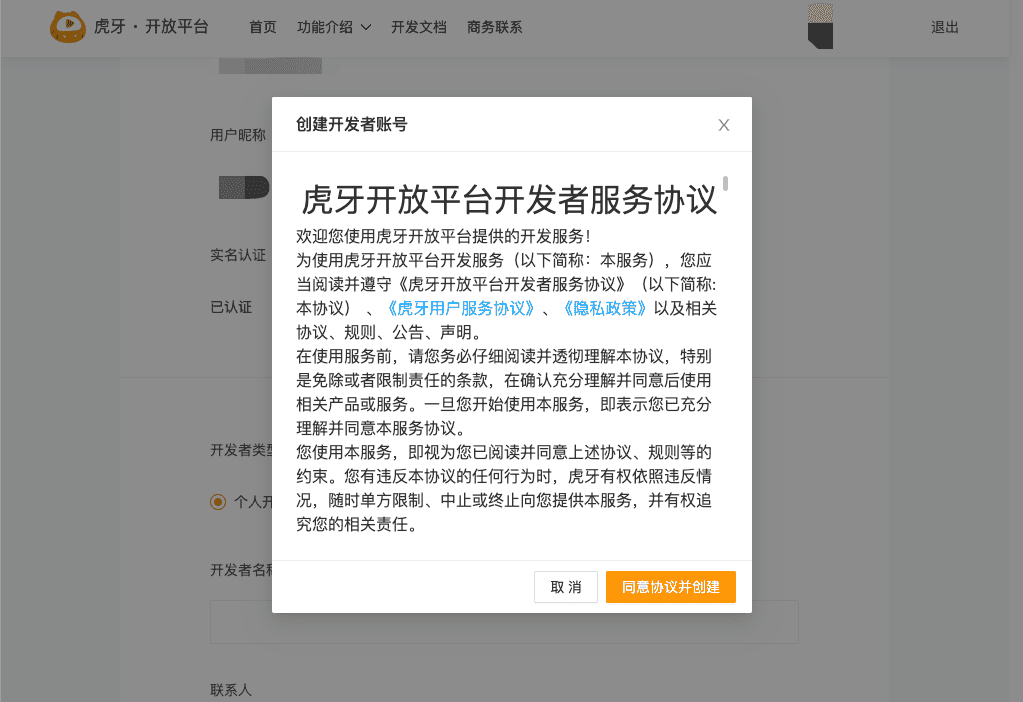Click the 创建开发者账号 dialog title
The height and width of the screenshot is (702, 1023).
click(352, 125)
